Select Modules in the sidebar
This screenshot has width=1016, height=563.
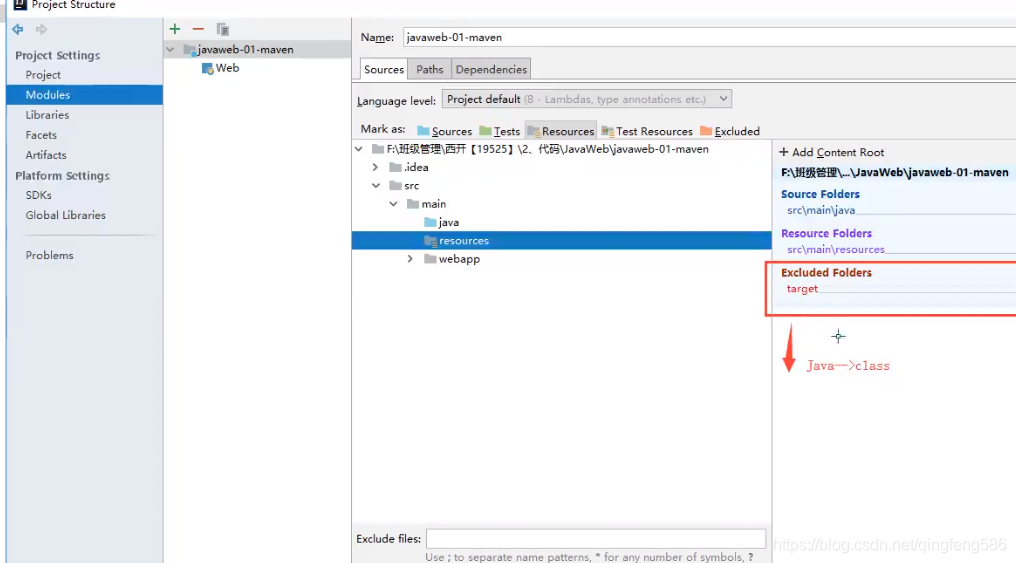pyautogui.click(x=84, y=95)
